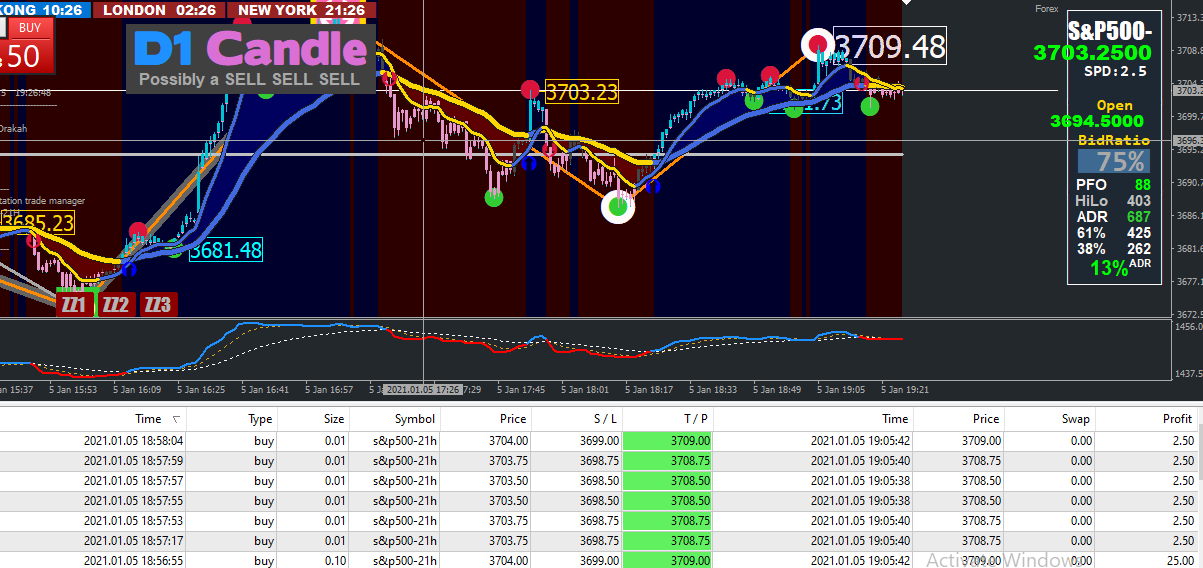Click the PFO 88 row in info panel
Screen dimensions: 1203x568
[1113, 184]
